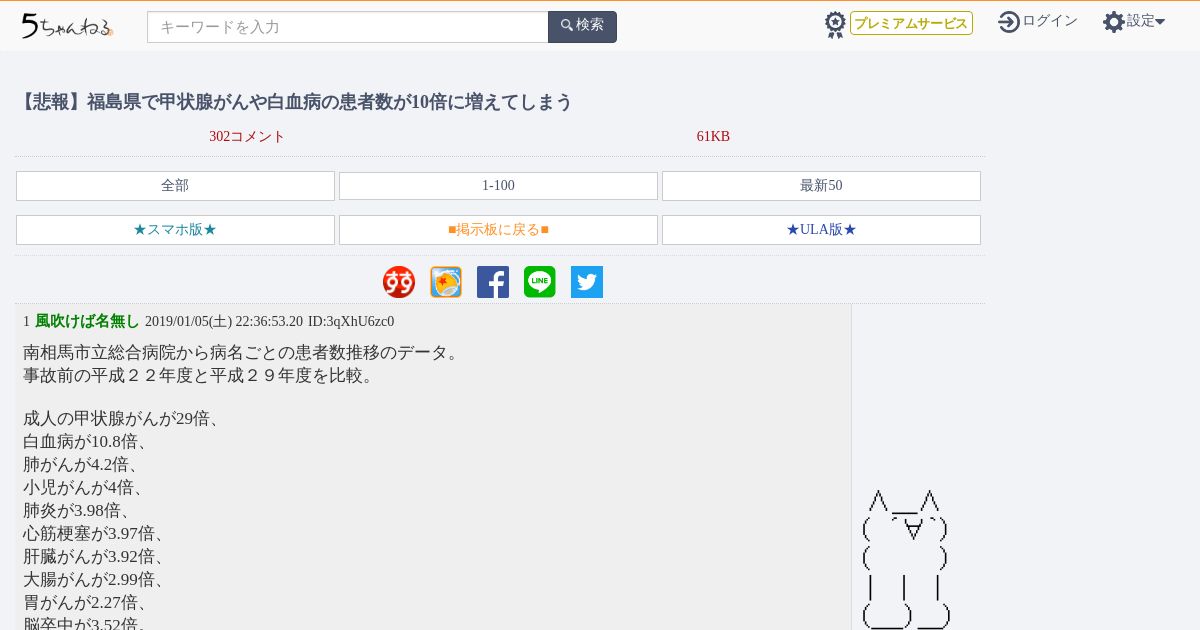Click the ログイン arrow icon
Image resolution: width=1200 pixels, height=630 pixels.
(x=1009, y=22)
